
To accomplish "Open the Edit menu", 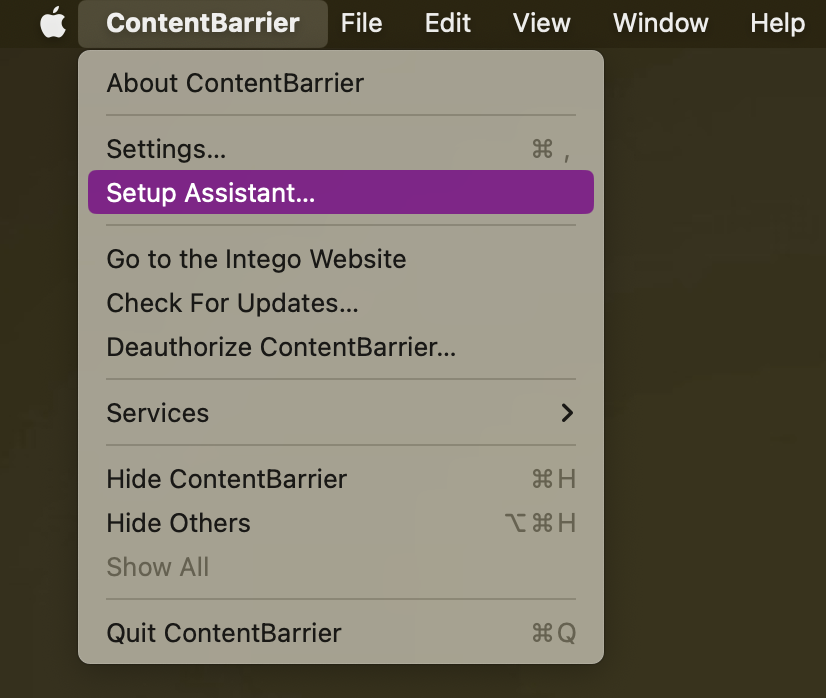I will pos(448,24).
